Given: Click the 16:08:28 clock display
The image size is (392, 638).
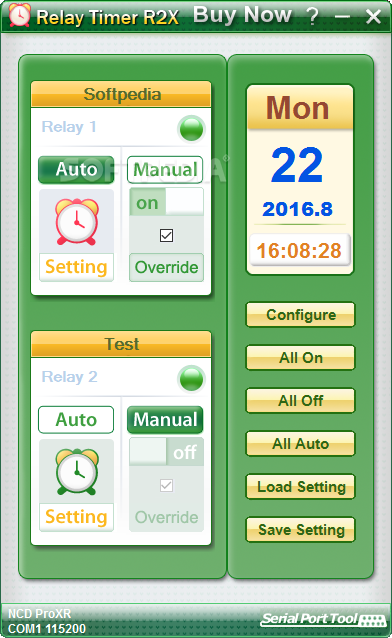Looking at the screenshot, I should click(299, 250).
